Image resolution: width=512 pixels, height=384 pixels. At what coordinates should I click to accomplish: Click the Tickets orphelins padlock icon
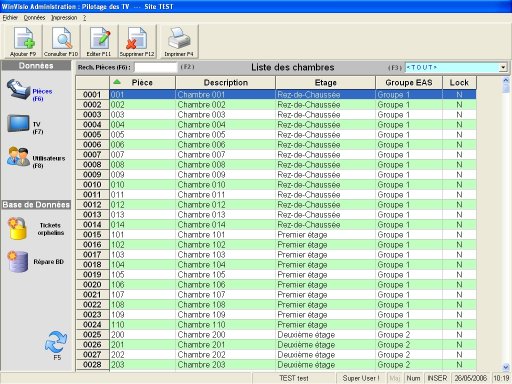[x=18, y=228]
